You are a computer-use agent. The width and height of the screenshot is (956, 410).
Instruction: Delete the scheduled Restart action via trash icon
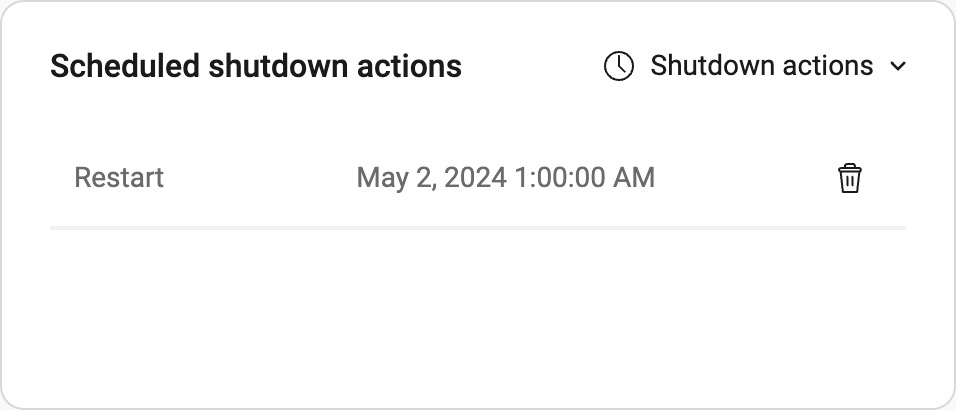[849, 178]
